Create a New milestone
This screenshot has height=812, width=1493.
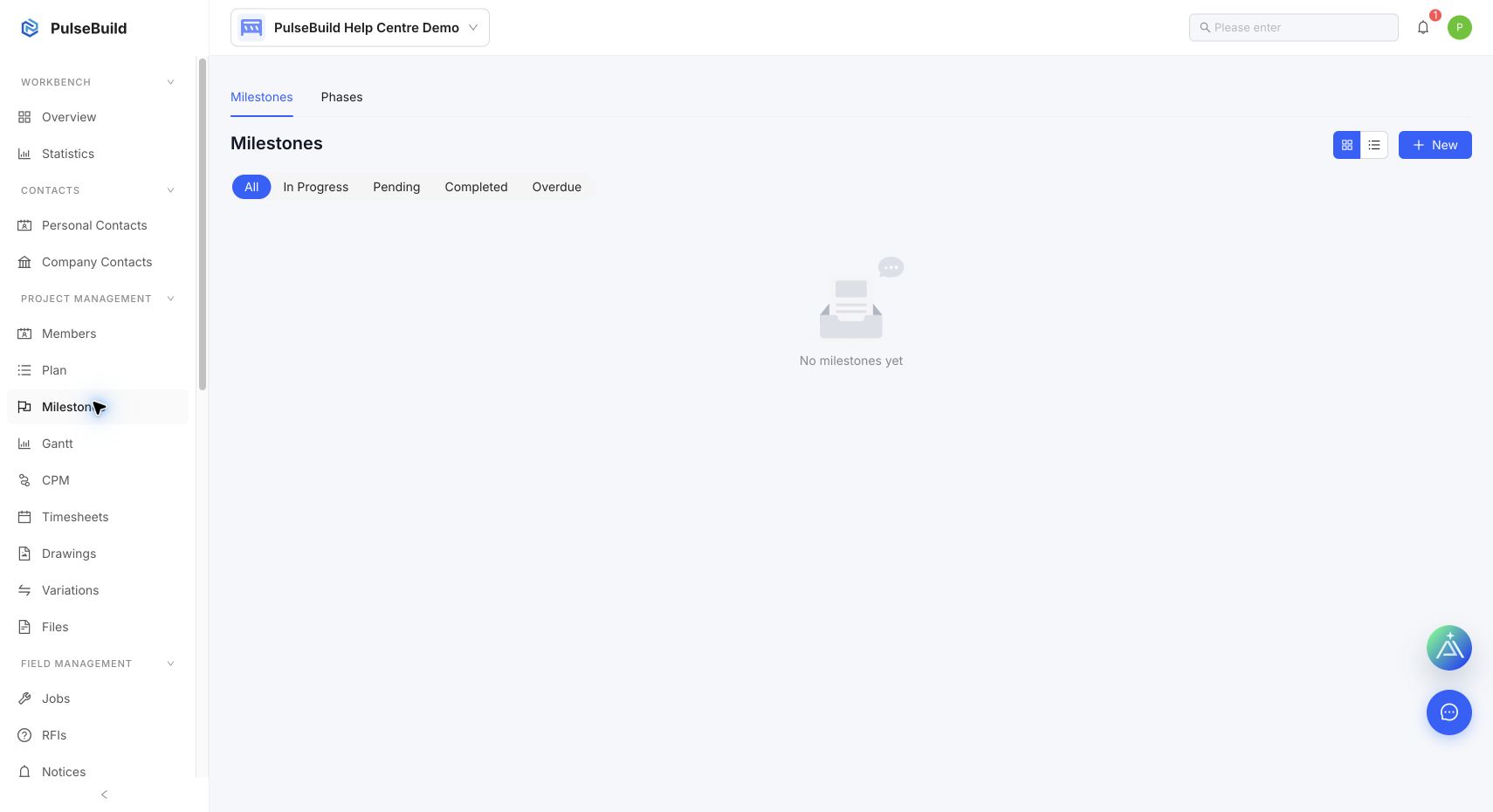pyautogui.click(x=1435, y=145)
